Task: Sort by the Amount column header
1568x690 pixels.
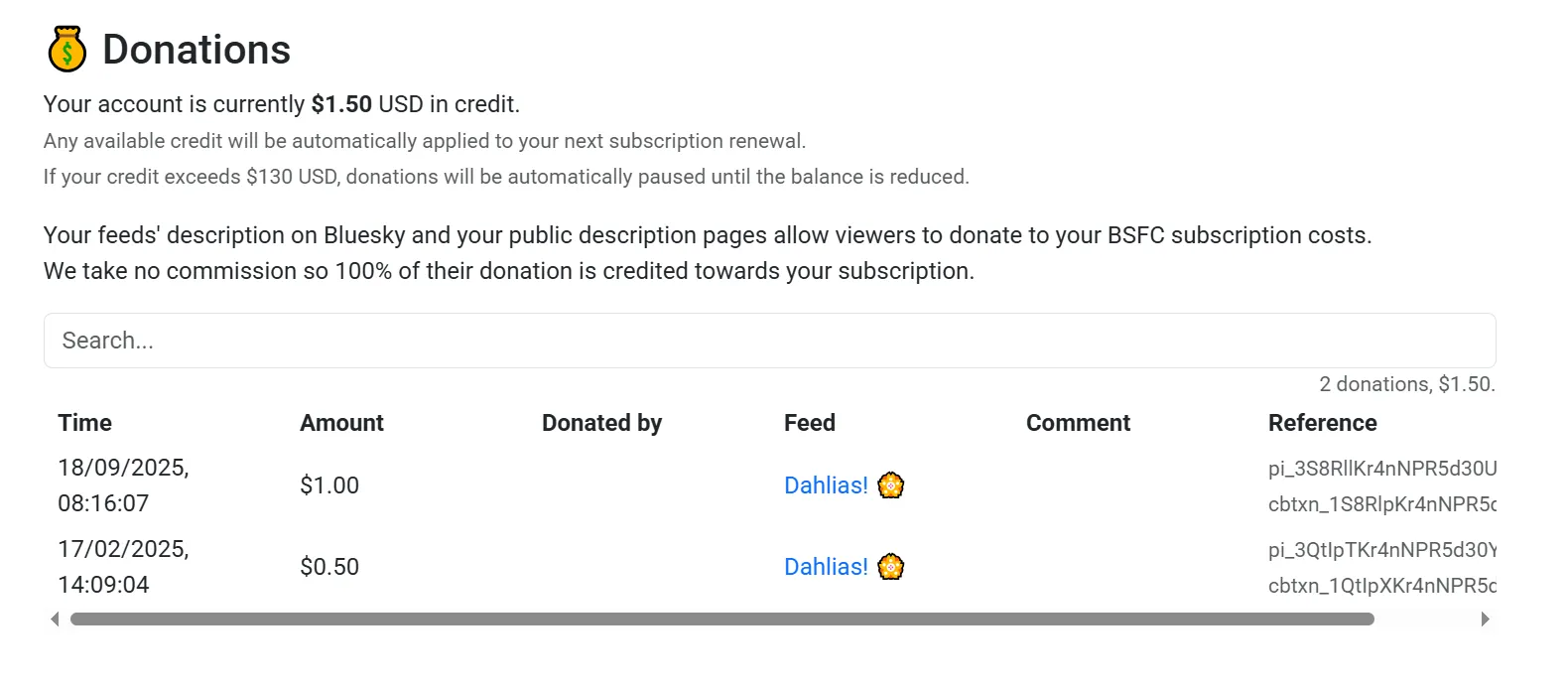Action: (341, 423)
